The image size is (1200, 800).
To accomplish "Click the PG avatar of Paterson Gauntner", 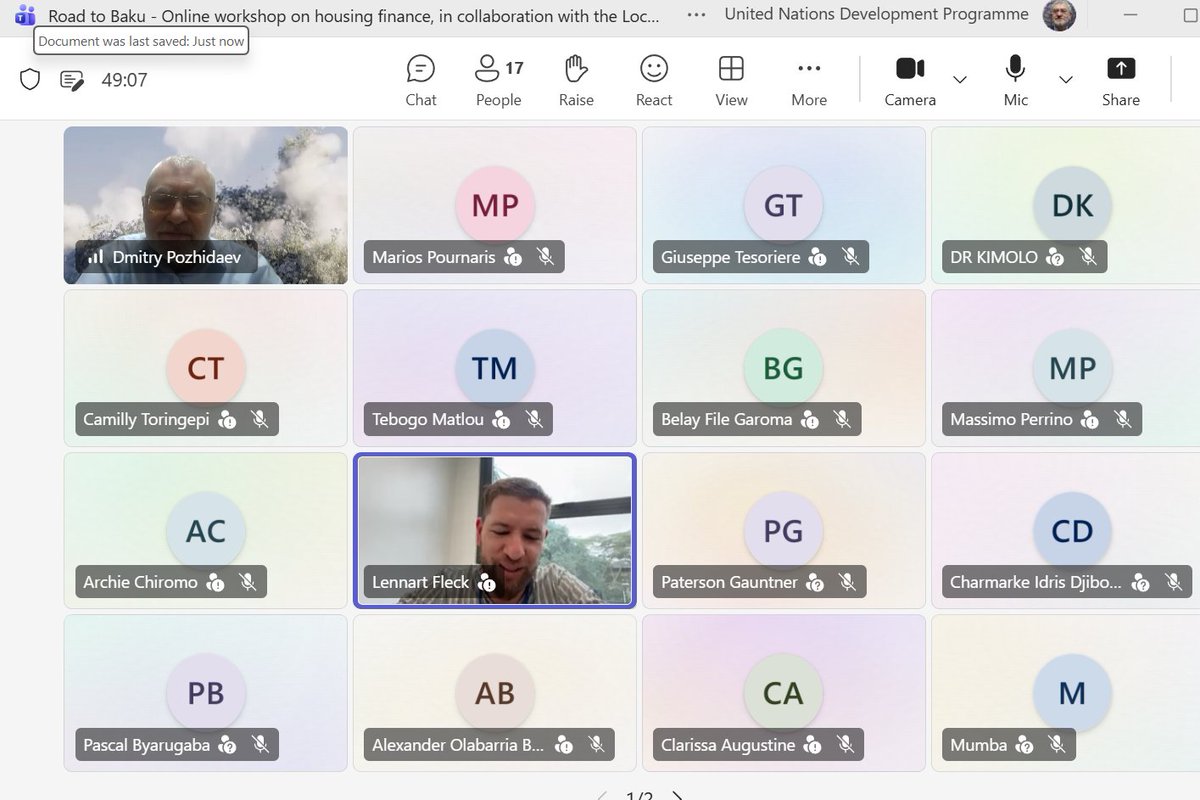I will [x=783, y=531].
